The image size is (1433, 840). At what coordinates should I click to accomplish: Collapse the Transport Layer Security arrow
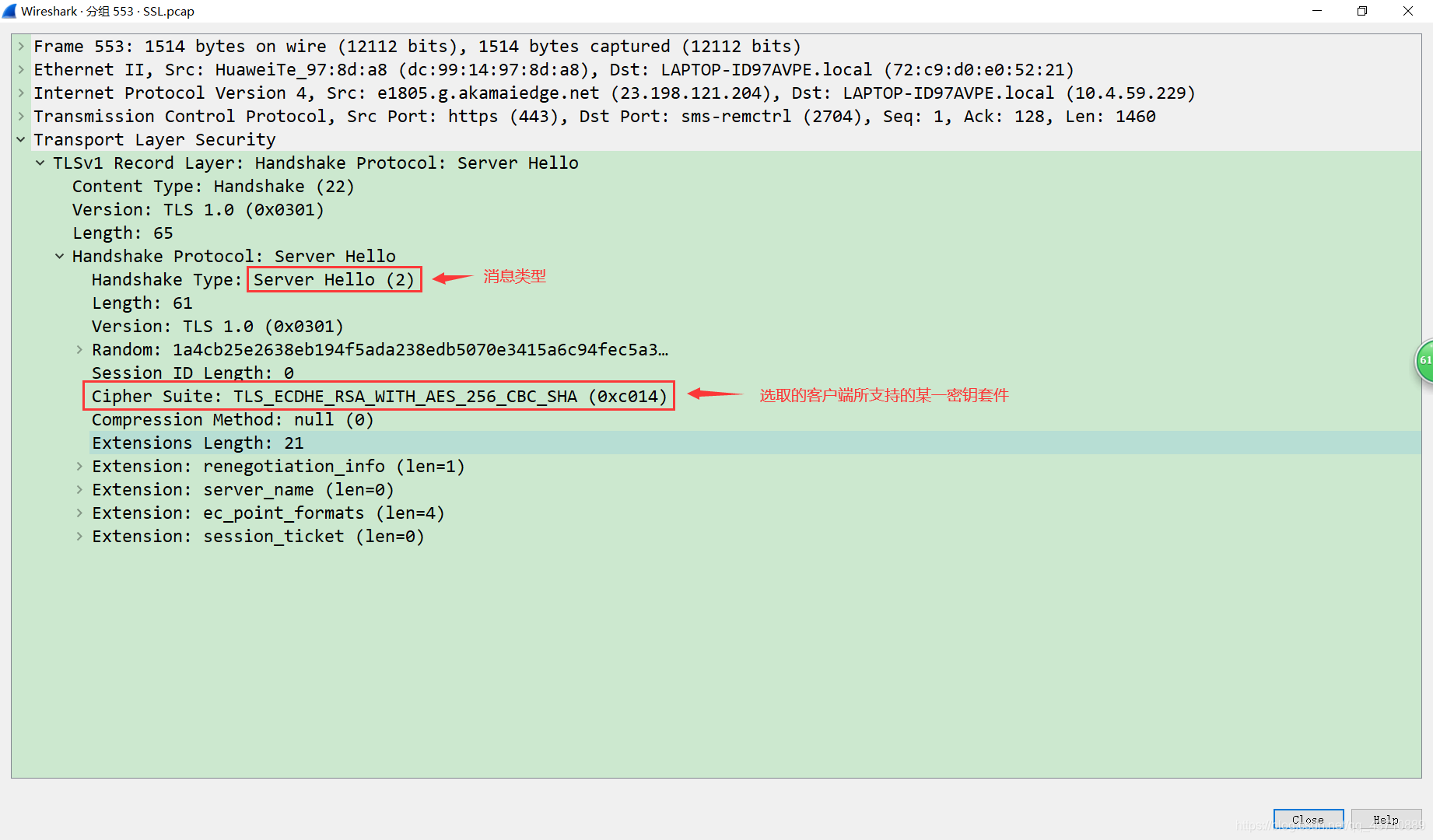(21, 140)
